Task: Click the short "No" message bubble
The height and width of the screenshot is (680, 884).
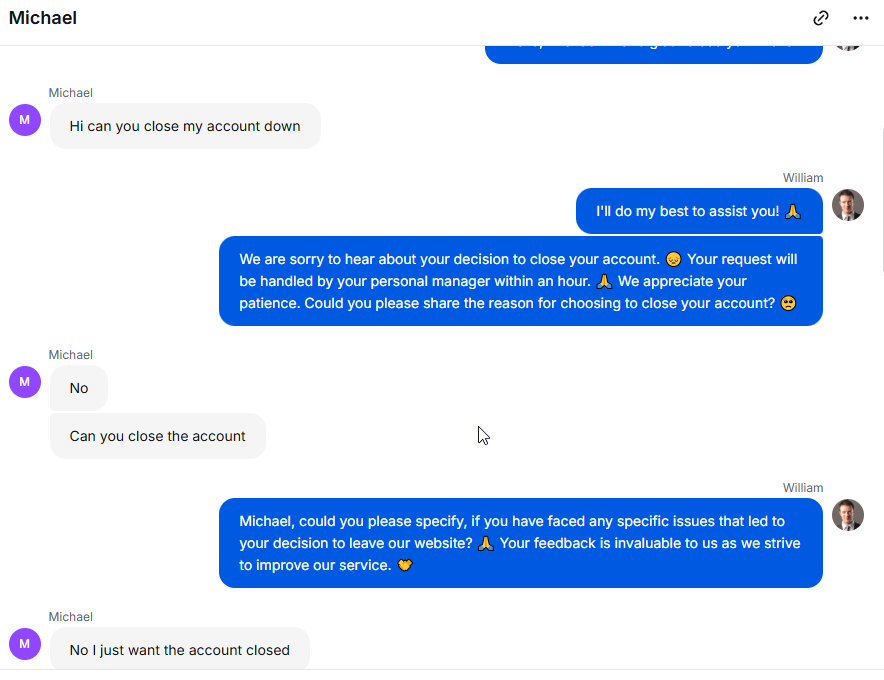Action: (x=79, y=388)
